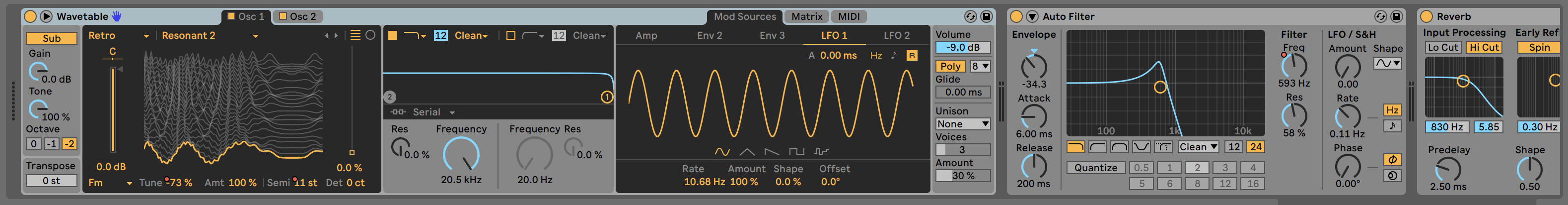Viewport: 1568px width, 205px height.
Task: Select the Auto Filter notch filter icon
Action: pos(1141,147)
